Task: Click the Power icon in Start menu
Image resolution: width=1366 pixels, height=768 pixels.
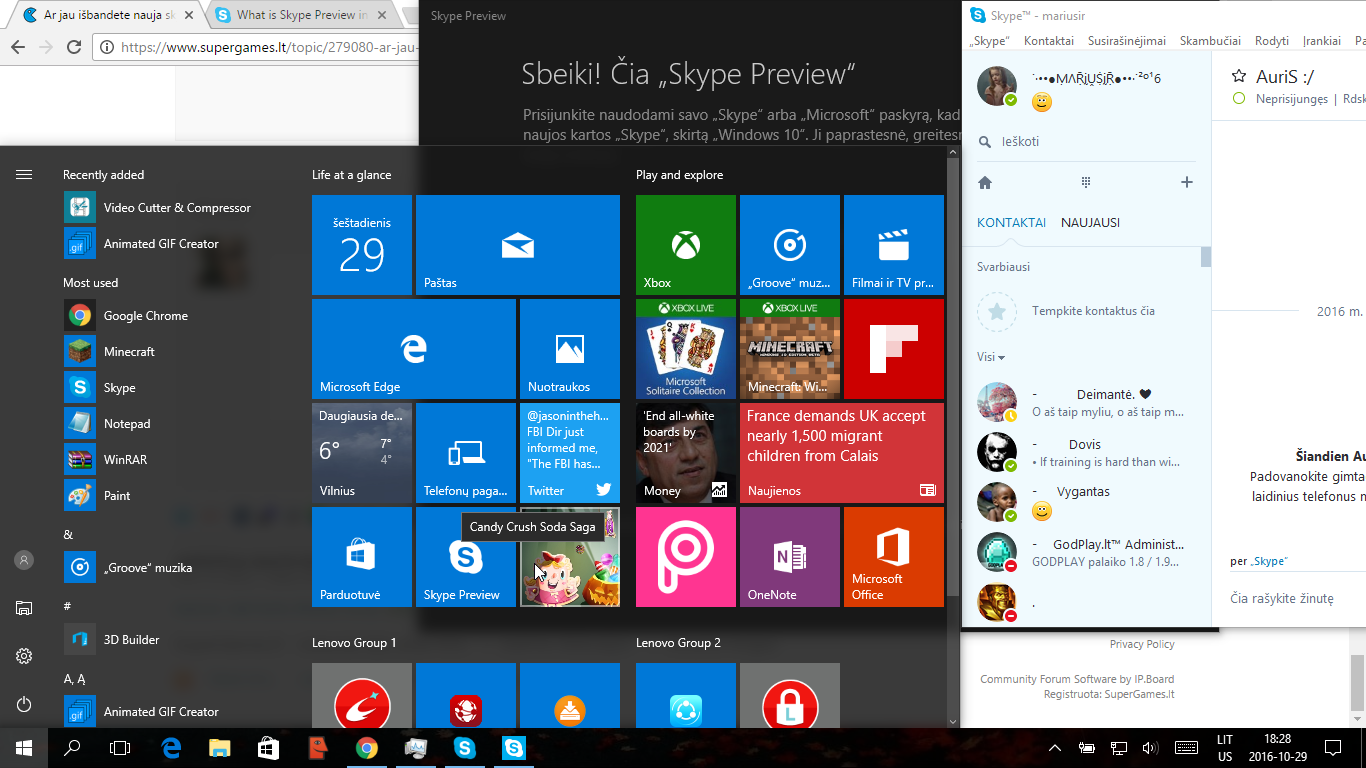Action: [24, 704]
